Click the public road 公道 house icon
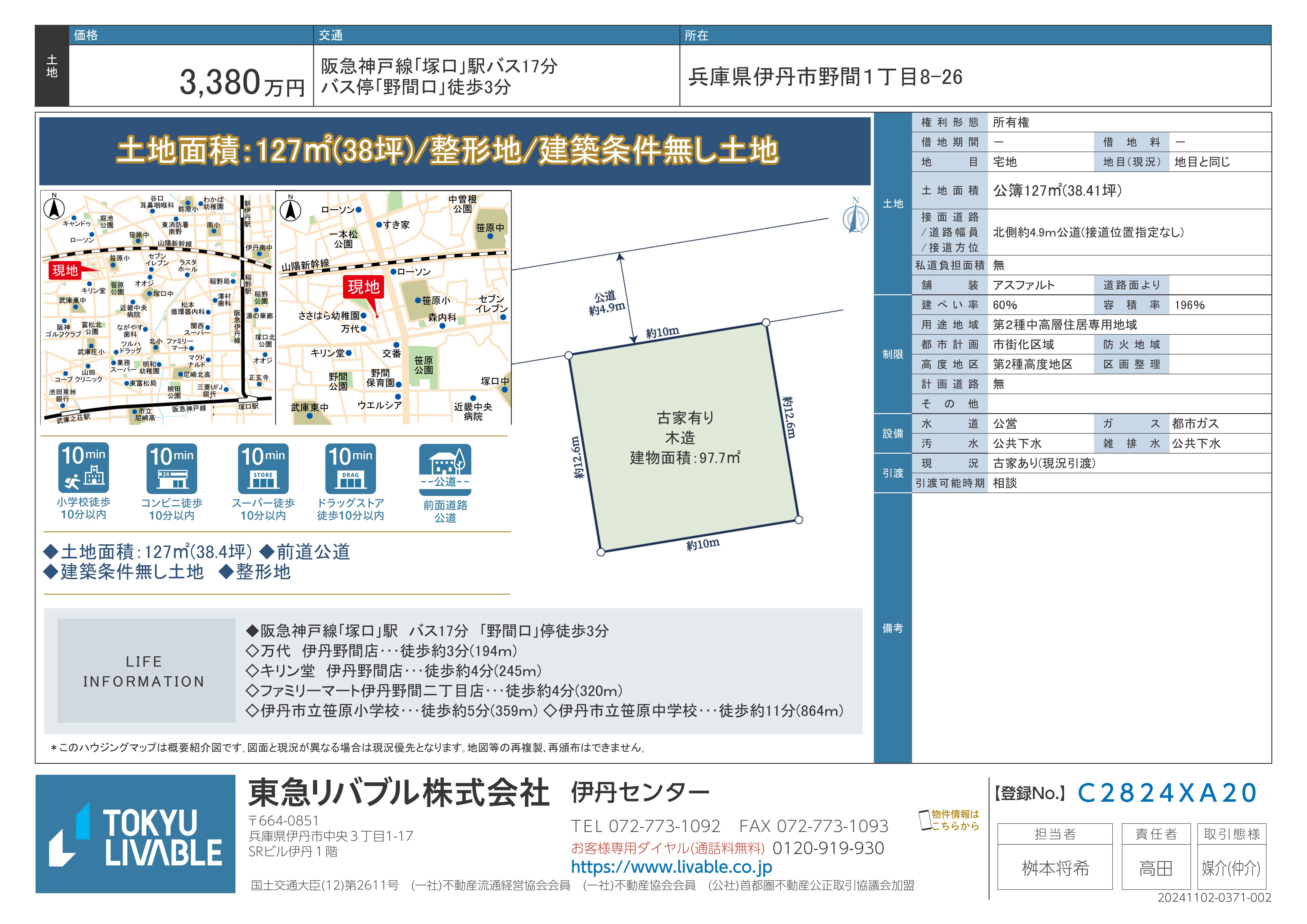This screenshot has width=1307, height=924. (x=445, y=470)
